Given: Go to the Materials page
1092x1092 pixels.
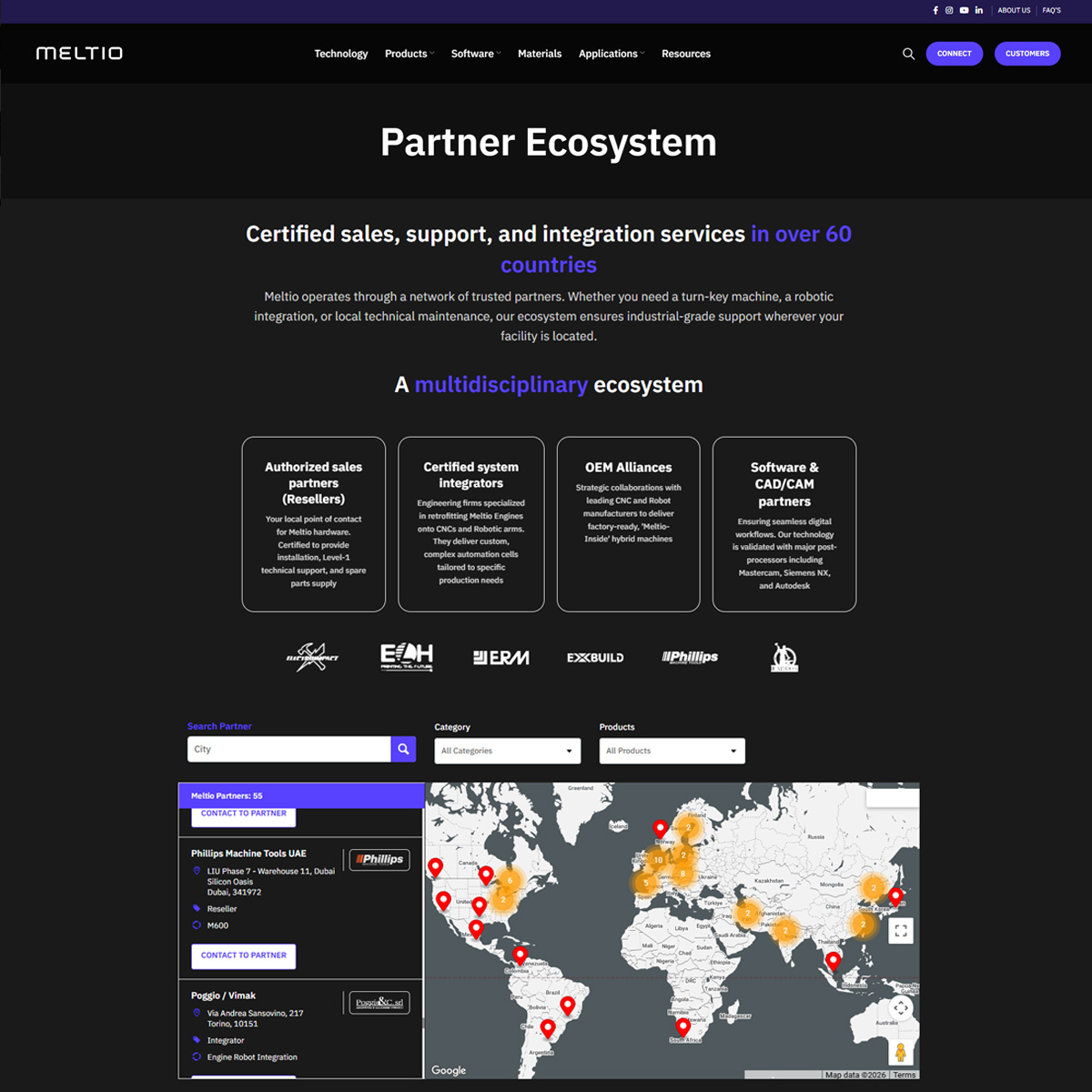Looking at the screenshot, I should pos(540,54).
